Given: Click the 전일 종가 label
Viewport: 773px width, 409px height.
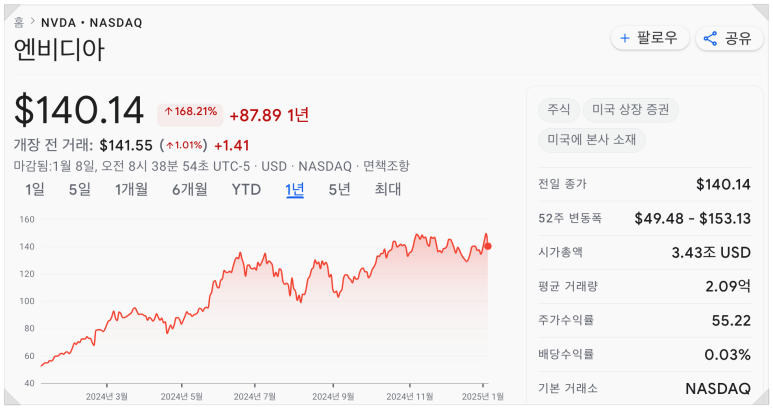Looking at the screenshot, I should (x=562, y=184).
